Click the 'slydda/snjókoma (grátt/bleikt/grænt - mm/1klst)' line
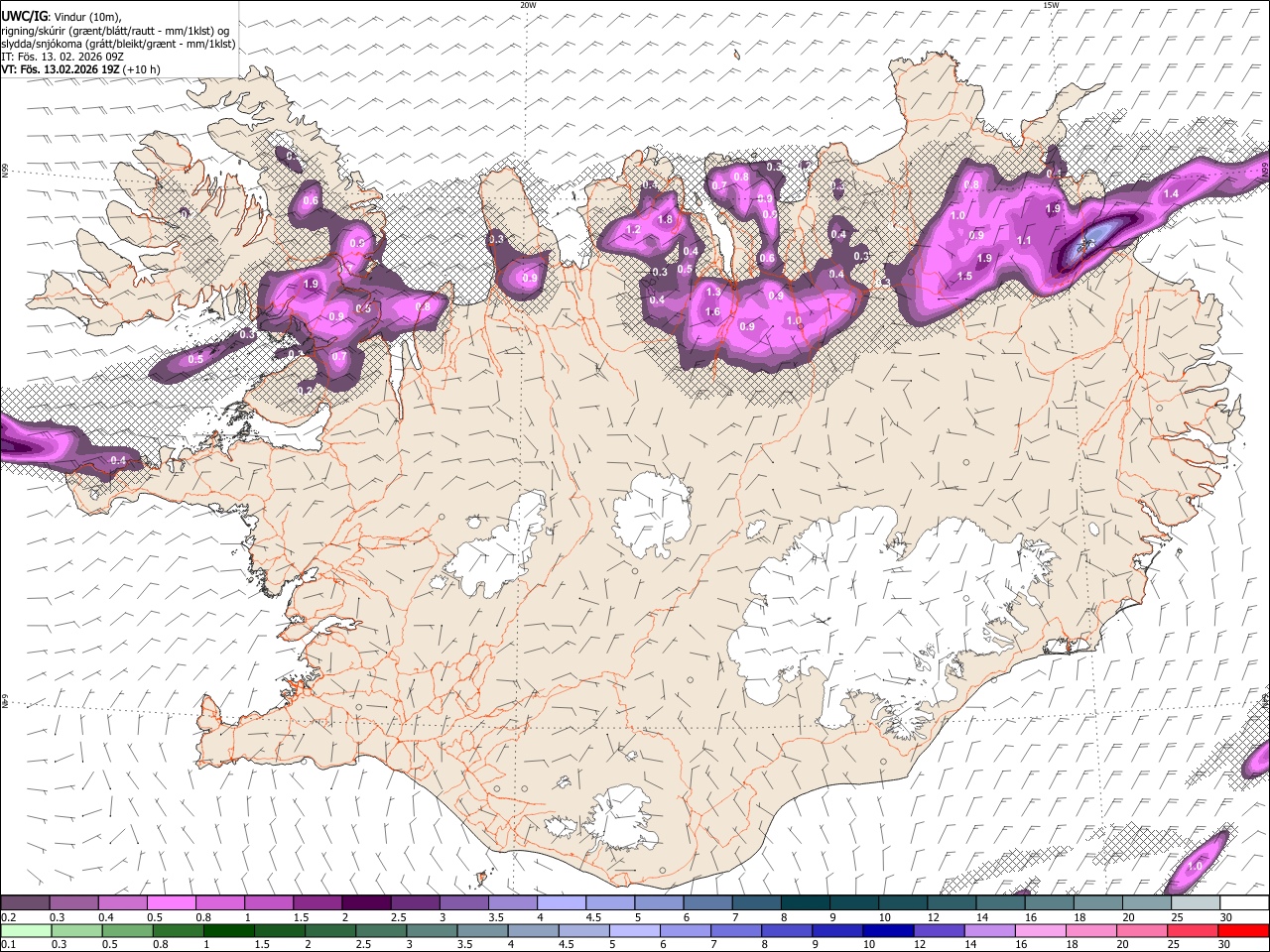Viewport: 1270px width, 952px height. click(119, 44)
